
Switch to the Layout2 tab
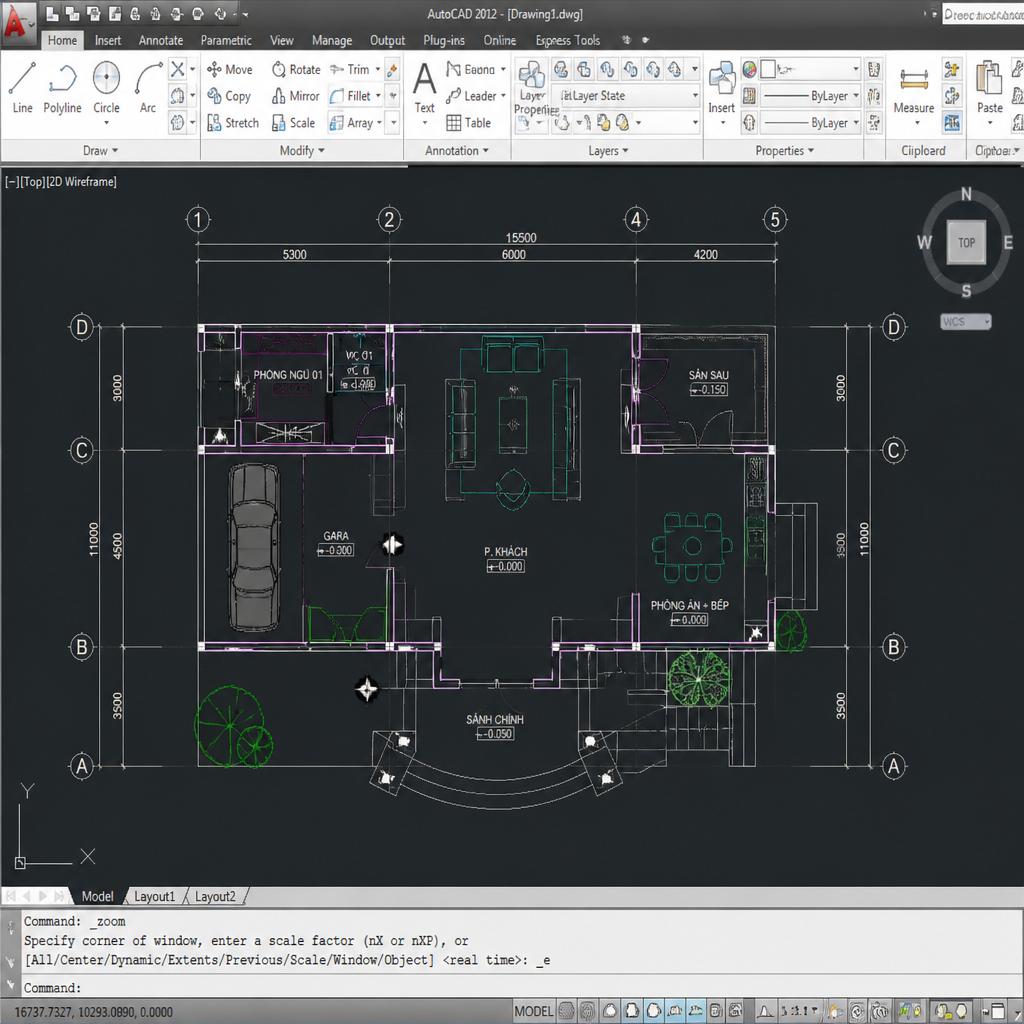215,896
